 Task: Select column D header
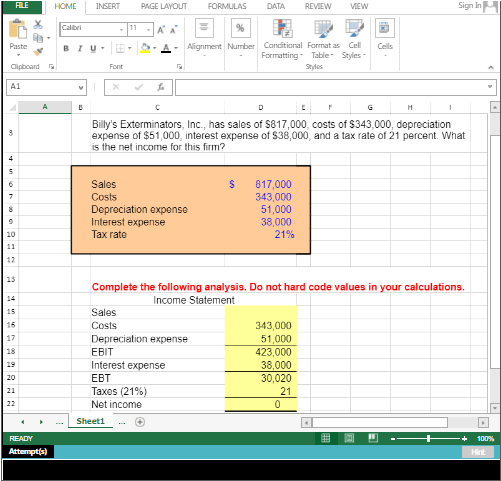(261, 107)
